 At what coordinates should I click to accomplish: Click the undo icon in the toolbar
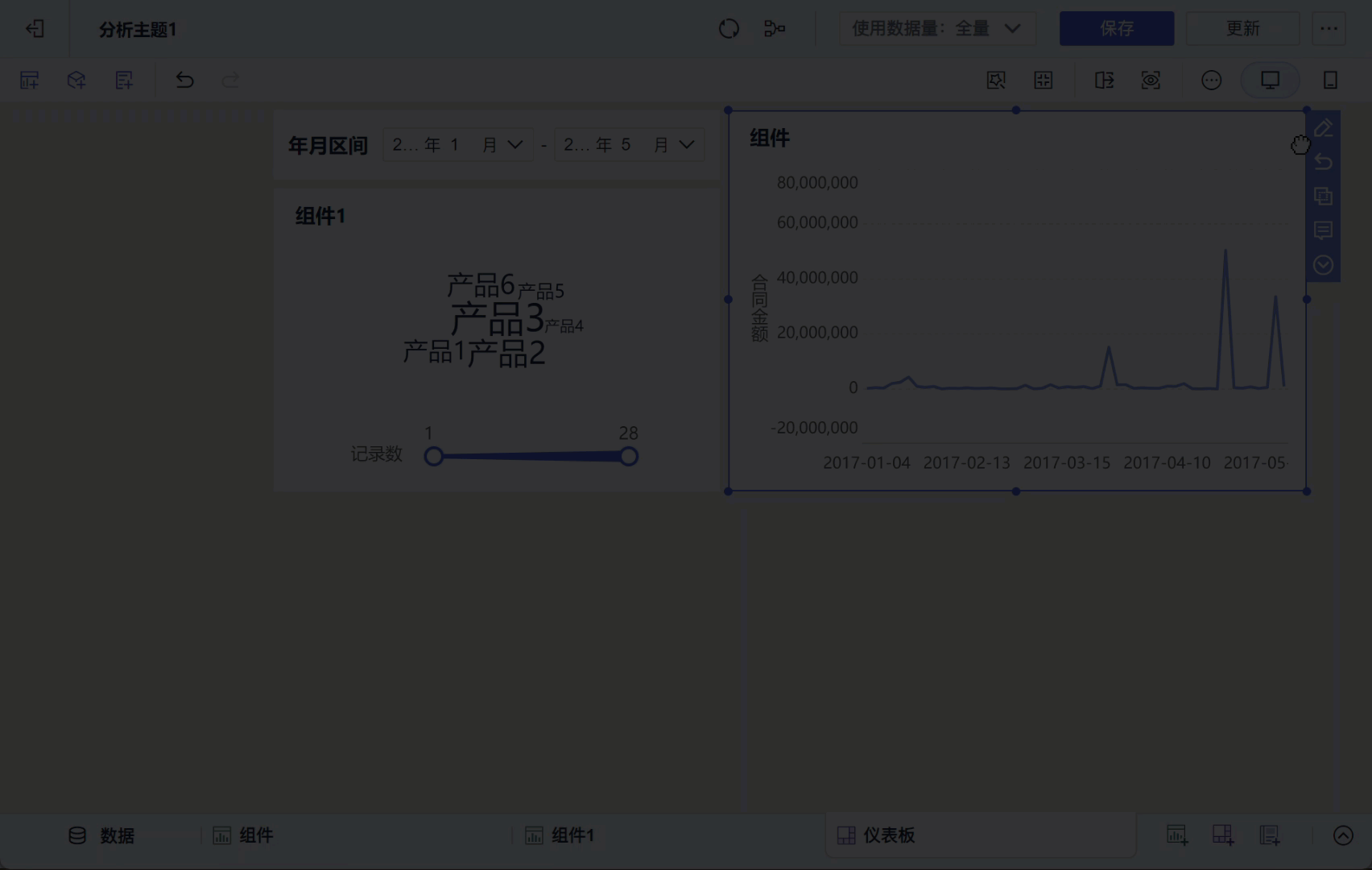point(185,80)
